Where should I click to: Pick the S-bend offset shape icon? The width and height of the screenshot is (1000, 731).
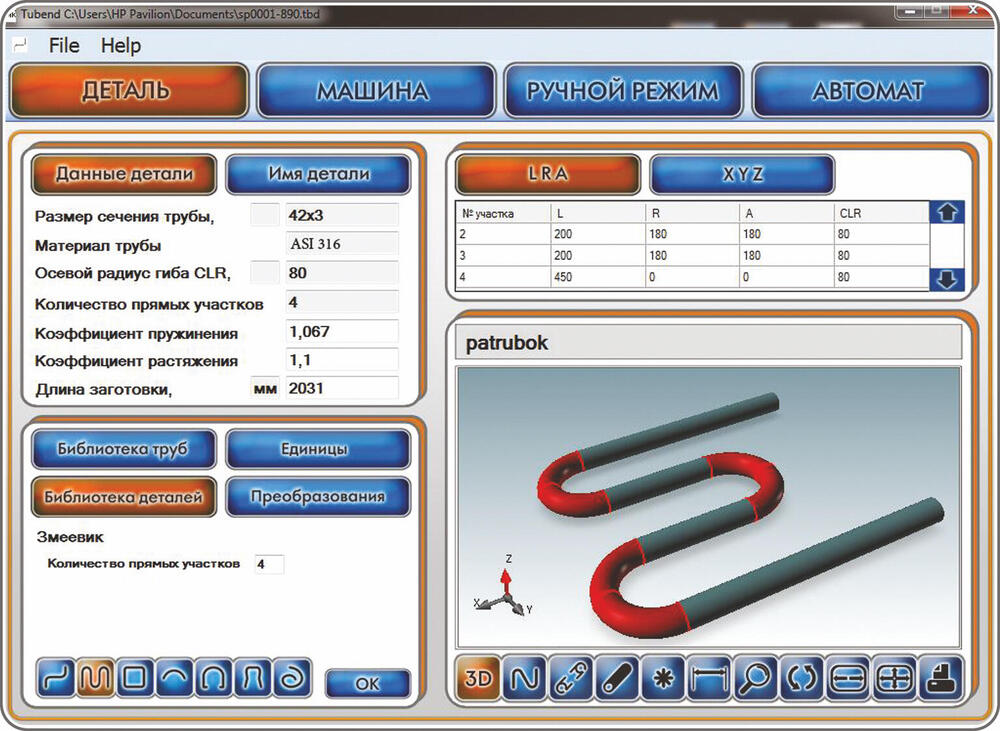pos(58,679)
